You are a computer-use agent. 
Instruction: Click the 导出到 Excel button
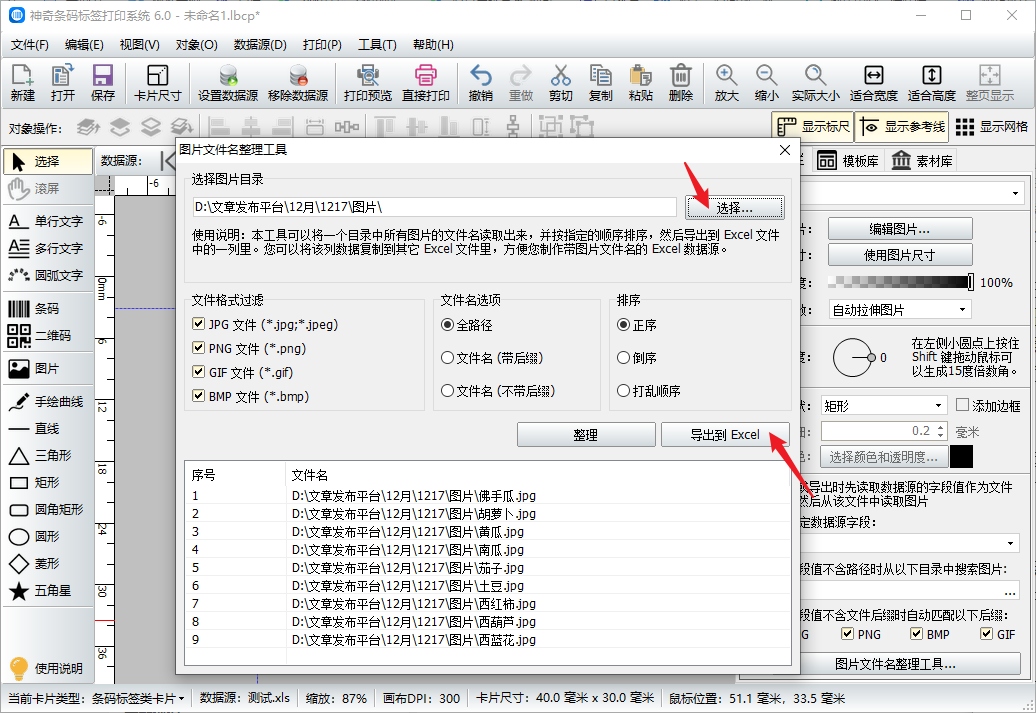[x=725, y=435]
